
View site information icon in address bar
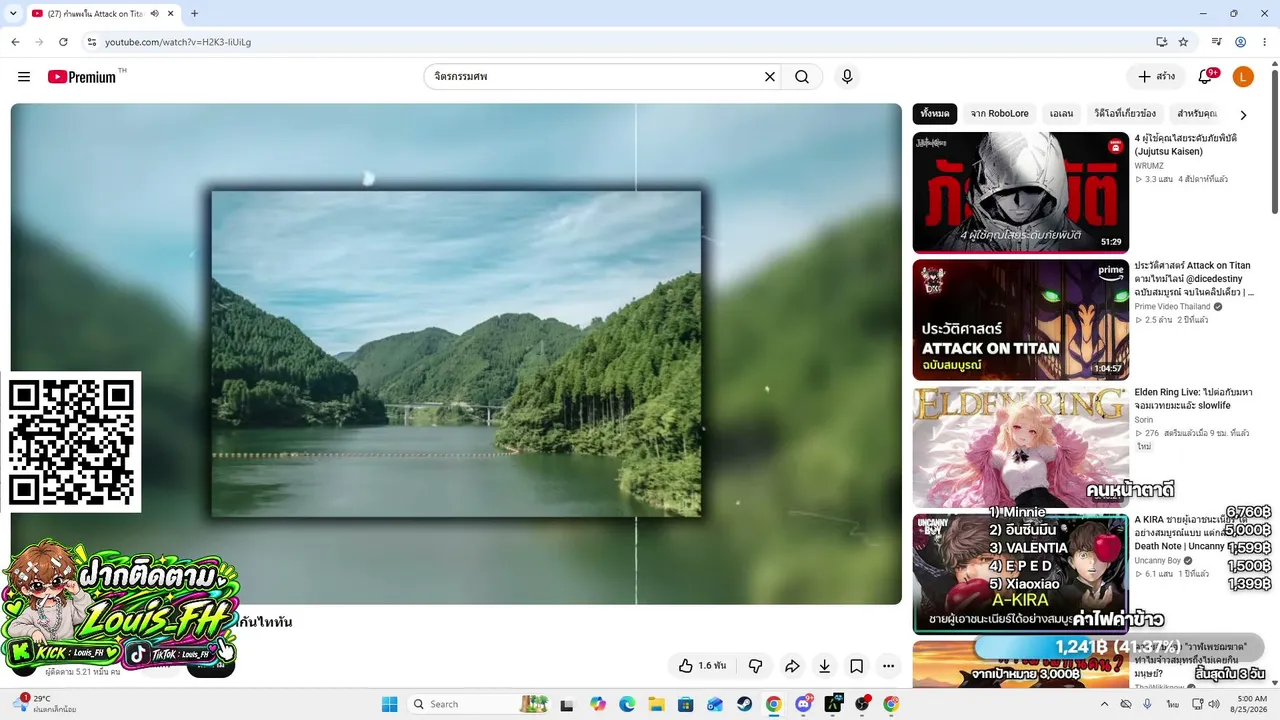pos(91,42)
